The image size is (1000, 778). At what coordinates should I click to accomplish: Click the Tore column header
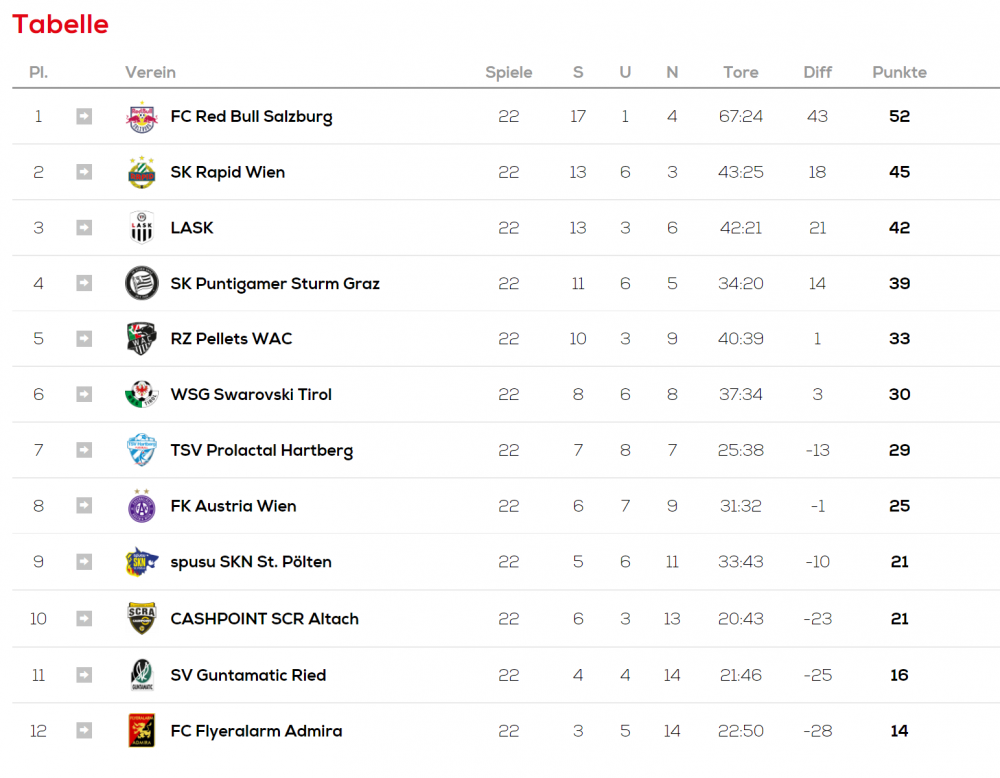[x=740, y=72]
